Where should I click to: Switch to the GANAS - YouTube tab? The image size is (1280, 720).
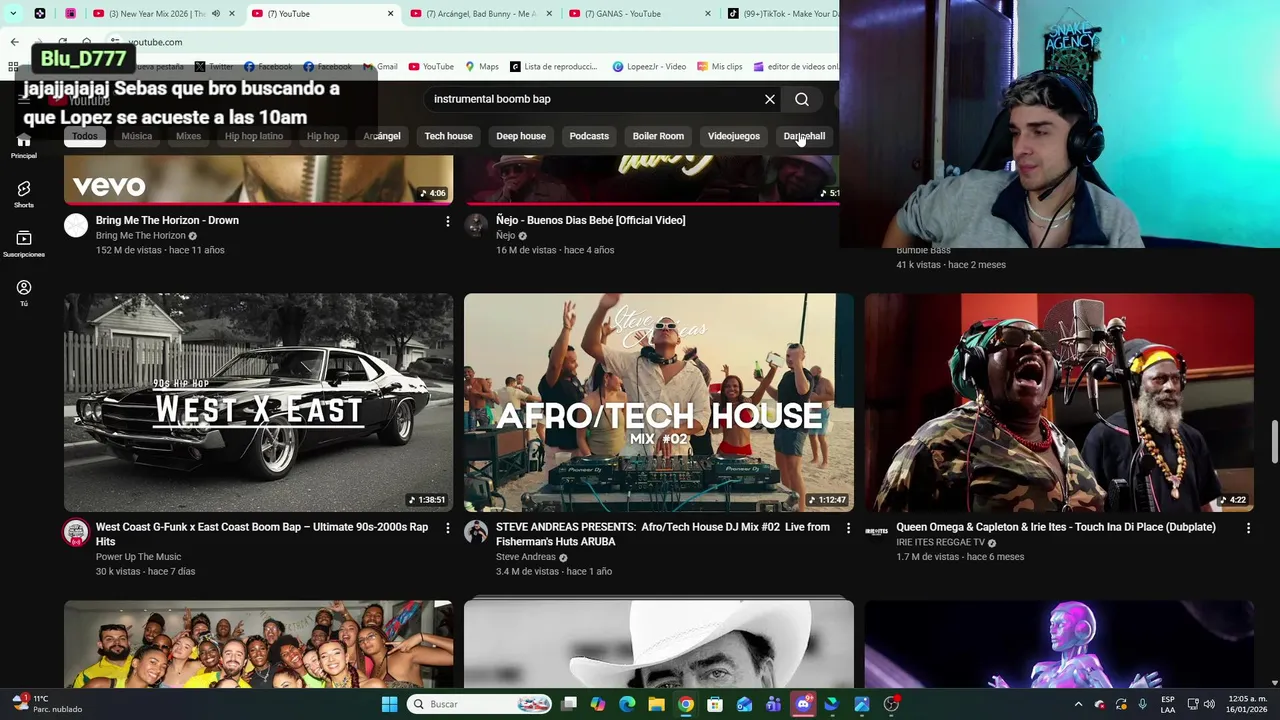(x=640, y=14)
